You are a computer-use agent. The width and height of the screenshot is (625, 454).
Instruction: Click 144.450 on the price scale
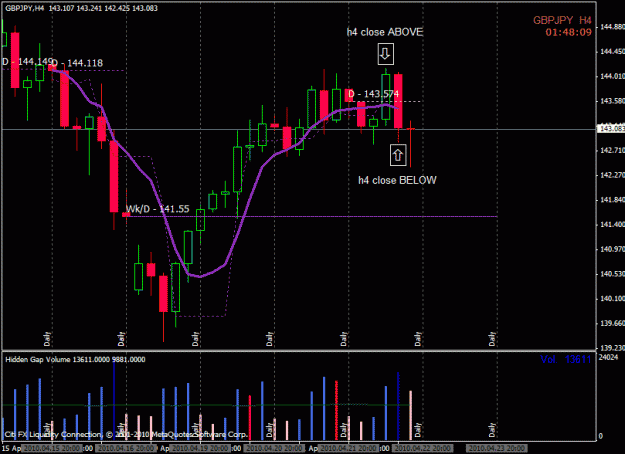point(612,51)
